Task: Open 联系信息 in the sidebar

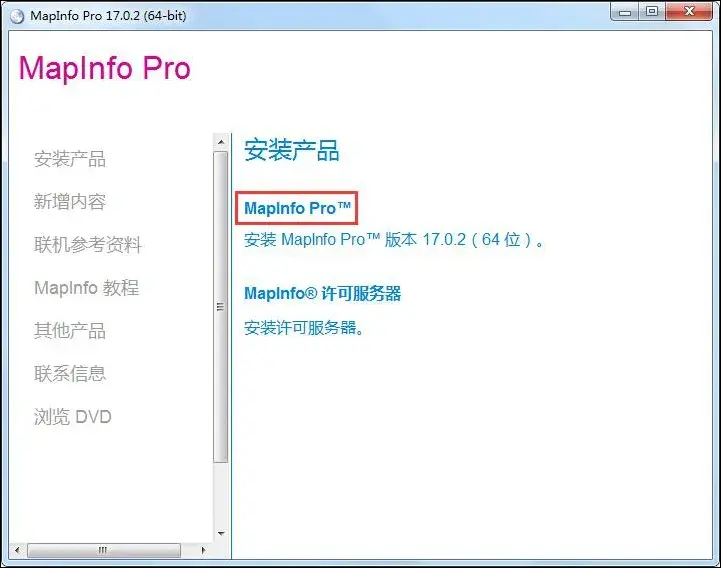Action: pos(70,373)
